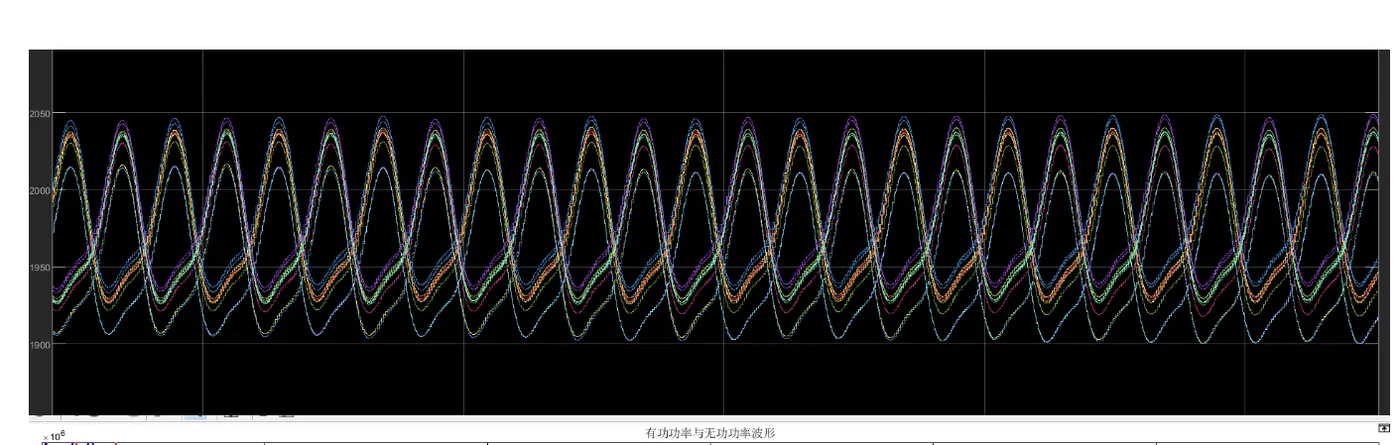This screenshot has height=445, width=1400.
Task: Click the 1950 y-axis label
Action: point(40,268)
